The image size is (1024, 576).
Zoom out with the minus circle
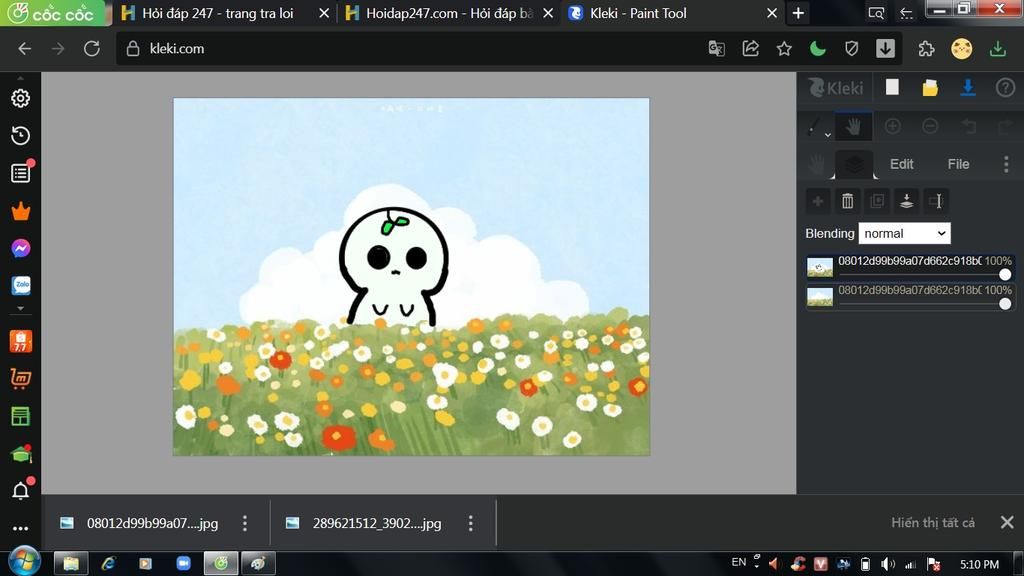[x=930, y=126]
